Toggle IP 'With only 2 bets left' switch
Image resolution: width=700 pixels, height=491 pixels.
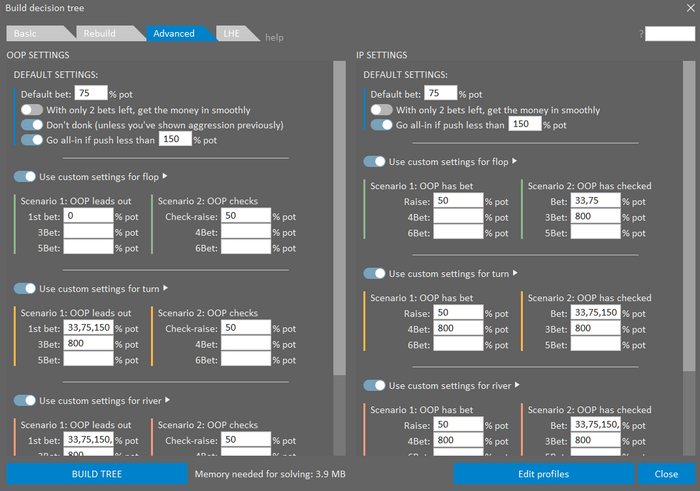(381, 110)
